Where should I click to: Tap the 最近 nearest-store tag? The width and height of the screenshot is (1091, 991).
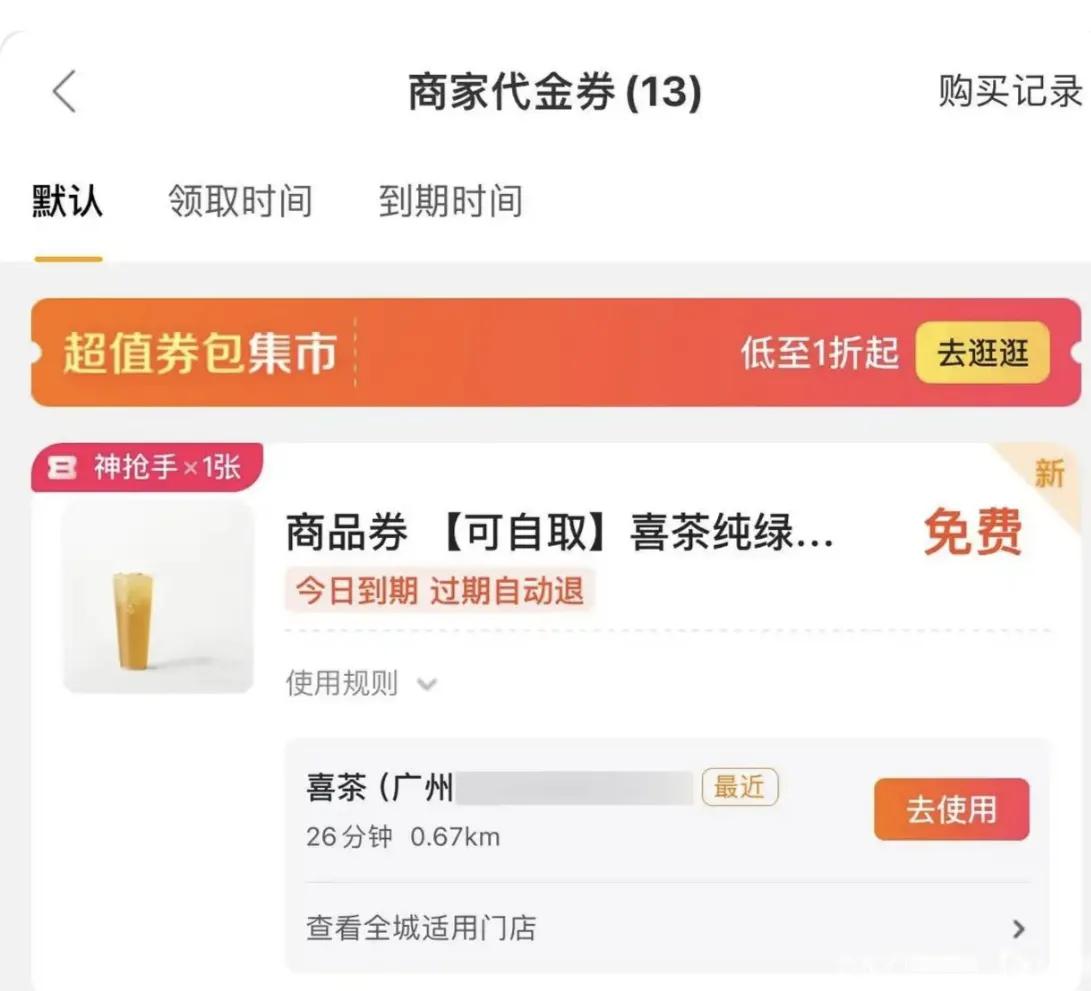740,788
